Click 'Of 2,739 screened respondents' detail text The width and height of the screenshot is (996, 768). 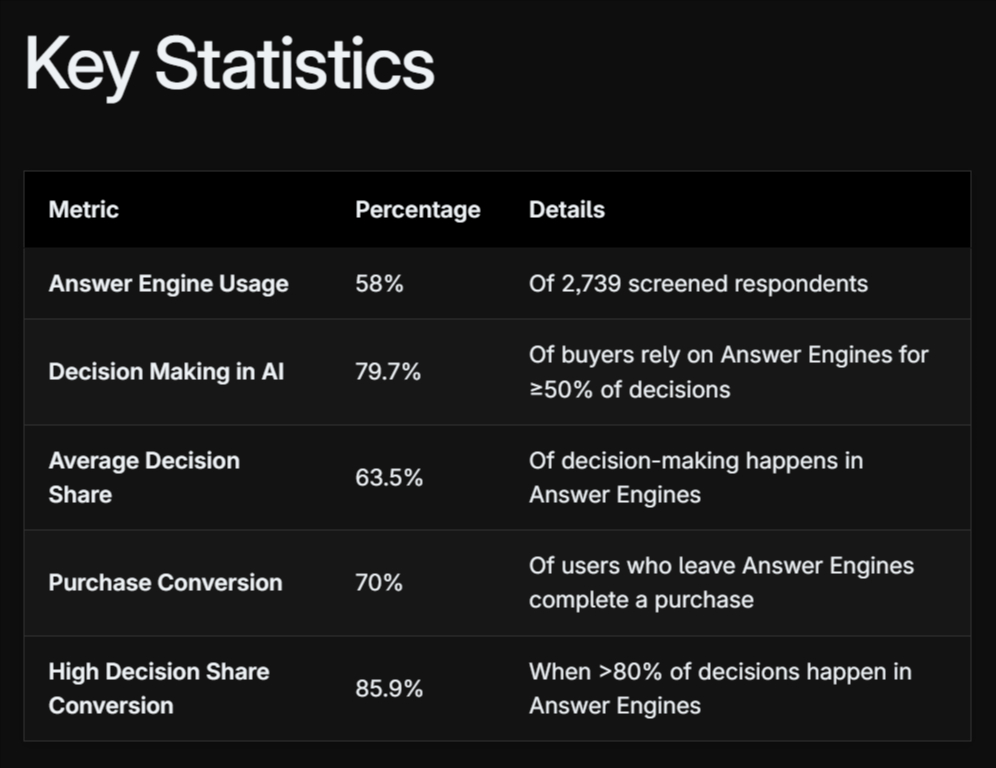coord(698,284)
